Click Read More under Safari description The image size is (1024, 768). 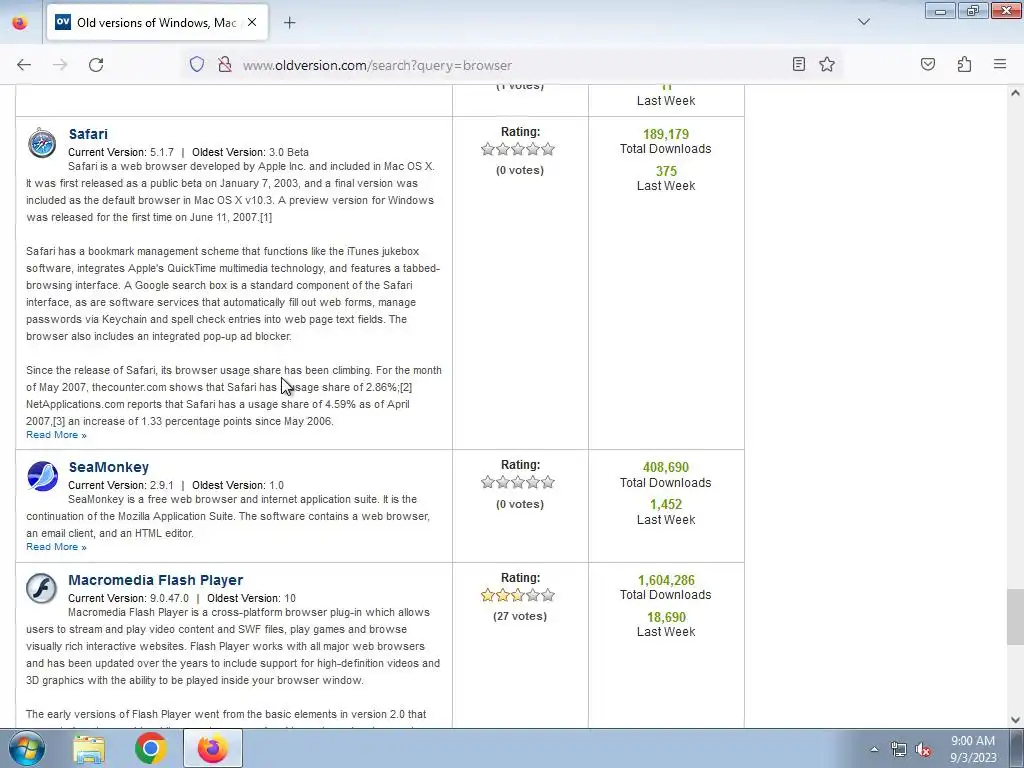click(56, 435)
